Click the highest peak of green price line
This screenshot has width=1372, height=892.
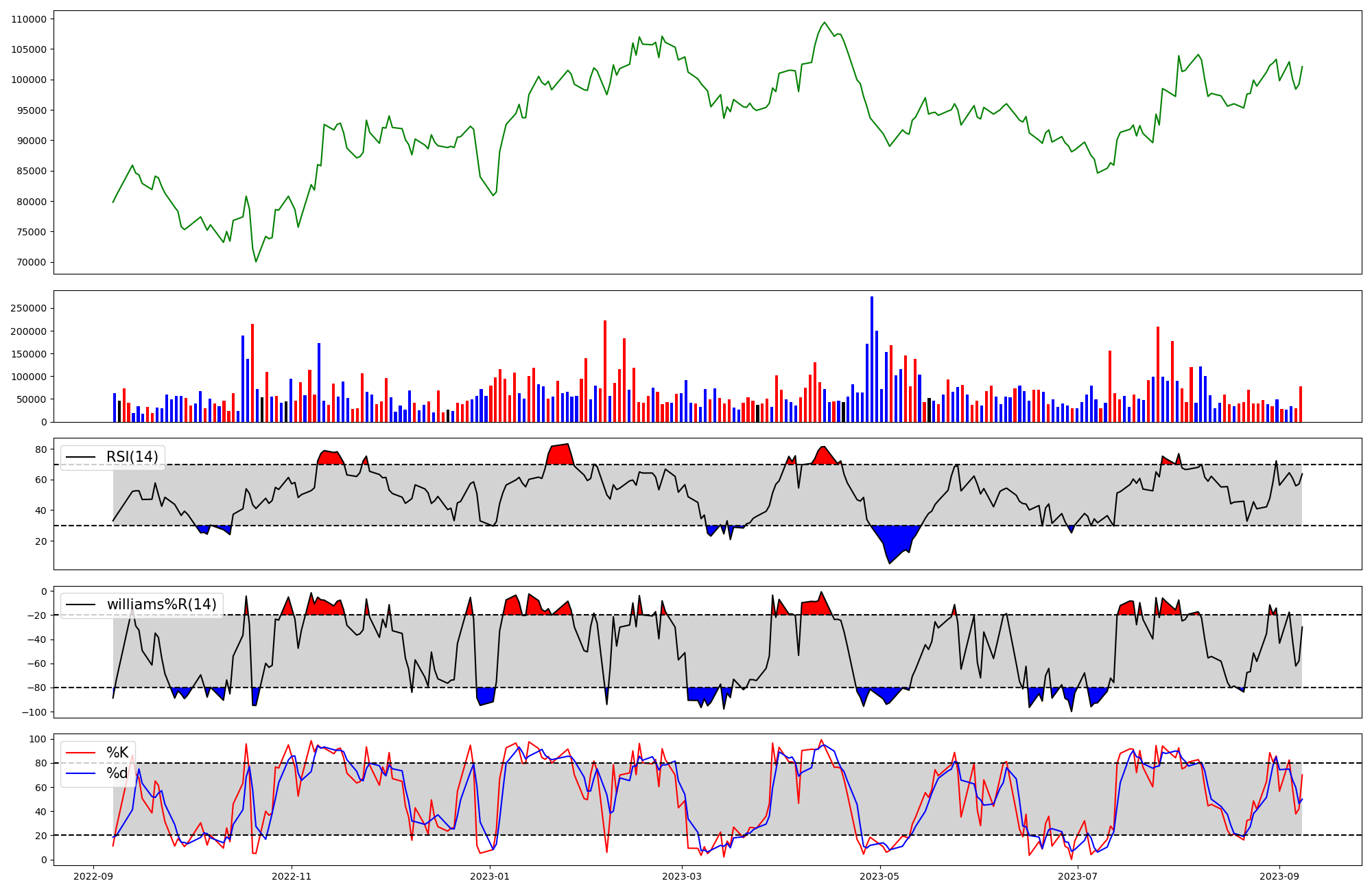[825, 23]
